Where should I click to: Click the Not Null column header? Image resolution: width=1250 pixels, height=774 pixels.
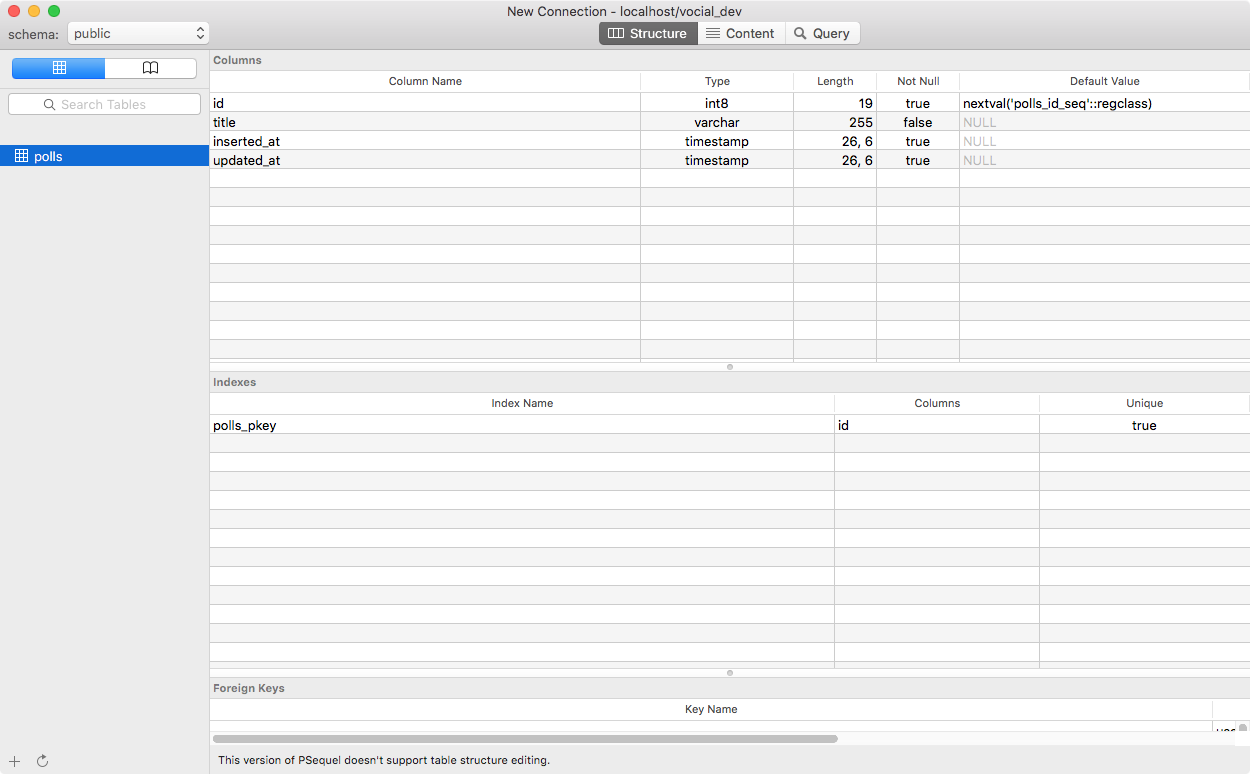[x=917, y=81]
